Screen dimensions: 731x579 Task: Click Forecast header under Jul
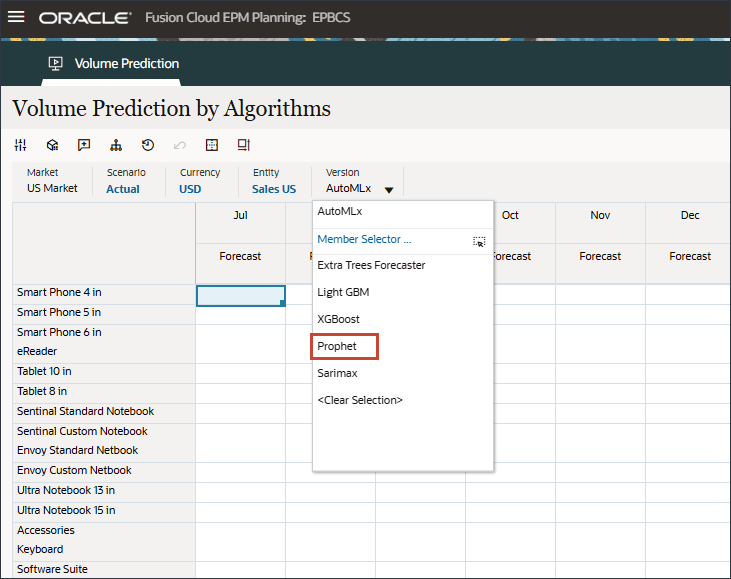click(240, 256)
